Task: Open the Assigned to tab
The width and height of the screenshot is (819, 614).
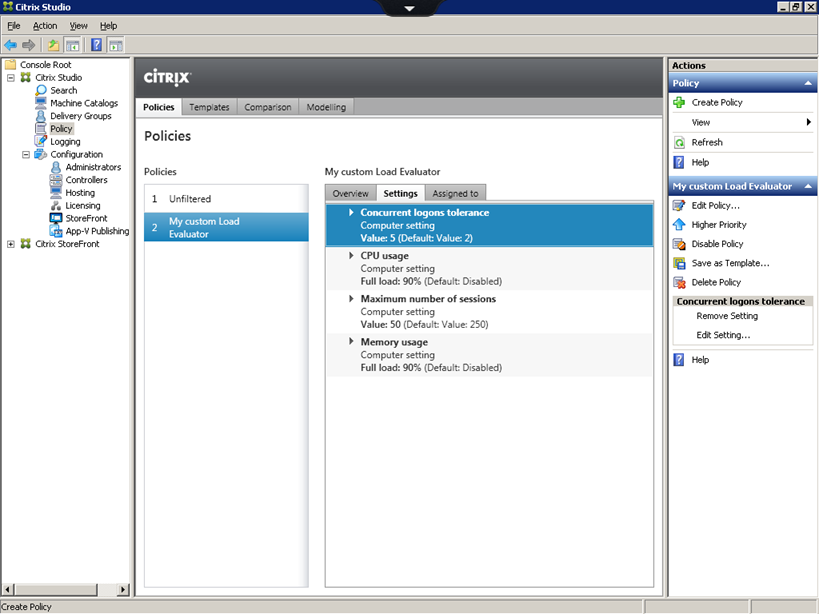Action: pos(455,193)
